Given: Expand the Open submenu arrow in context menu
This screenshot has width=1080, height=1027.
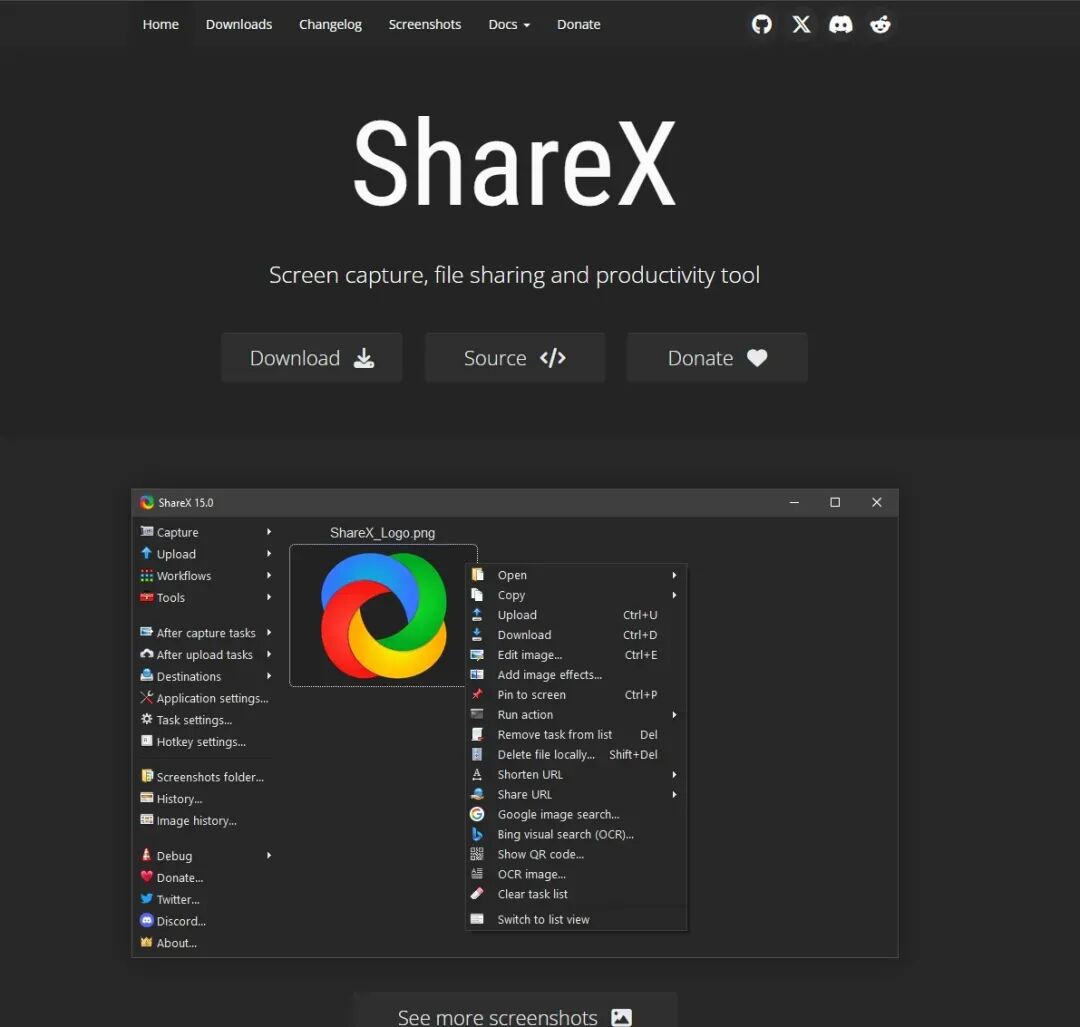Looking at the screenshot, I should click(x=674, y=575).
